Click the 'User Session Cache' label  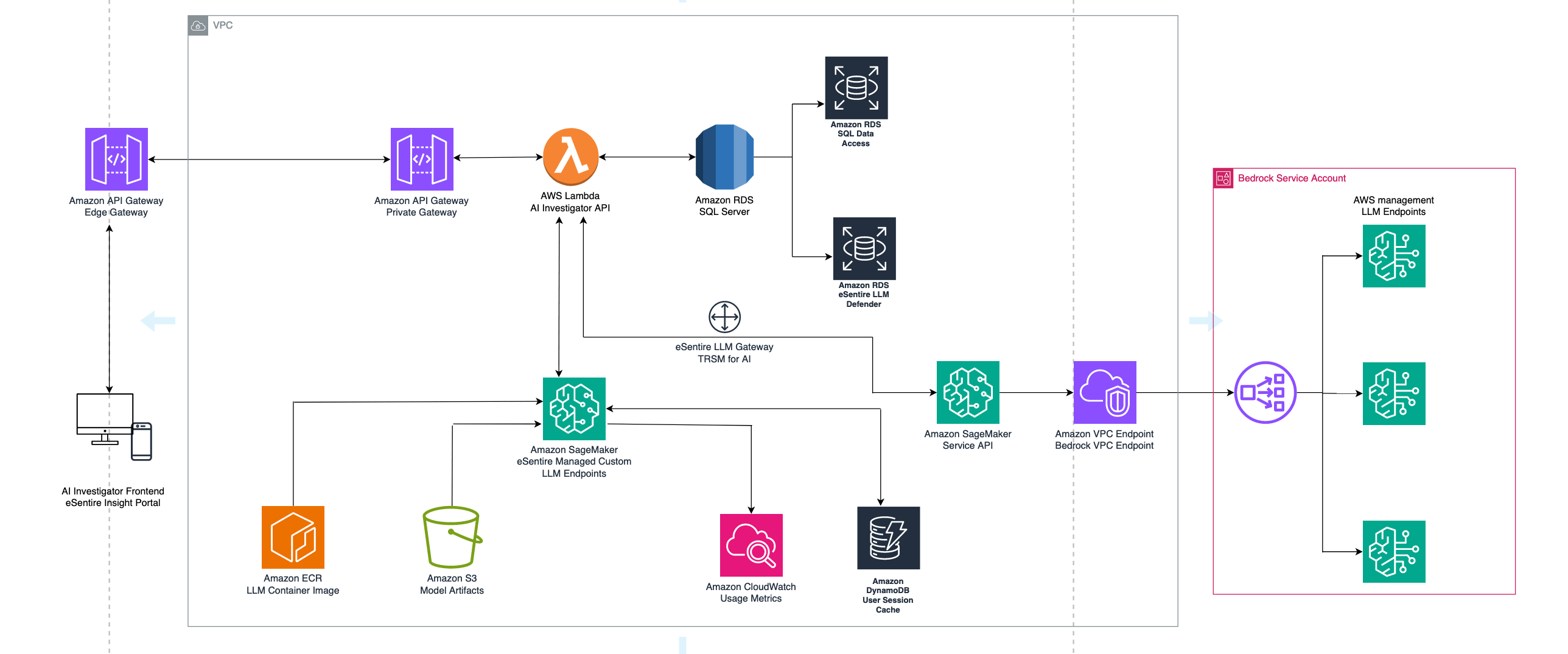(x=888, y=605)
